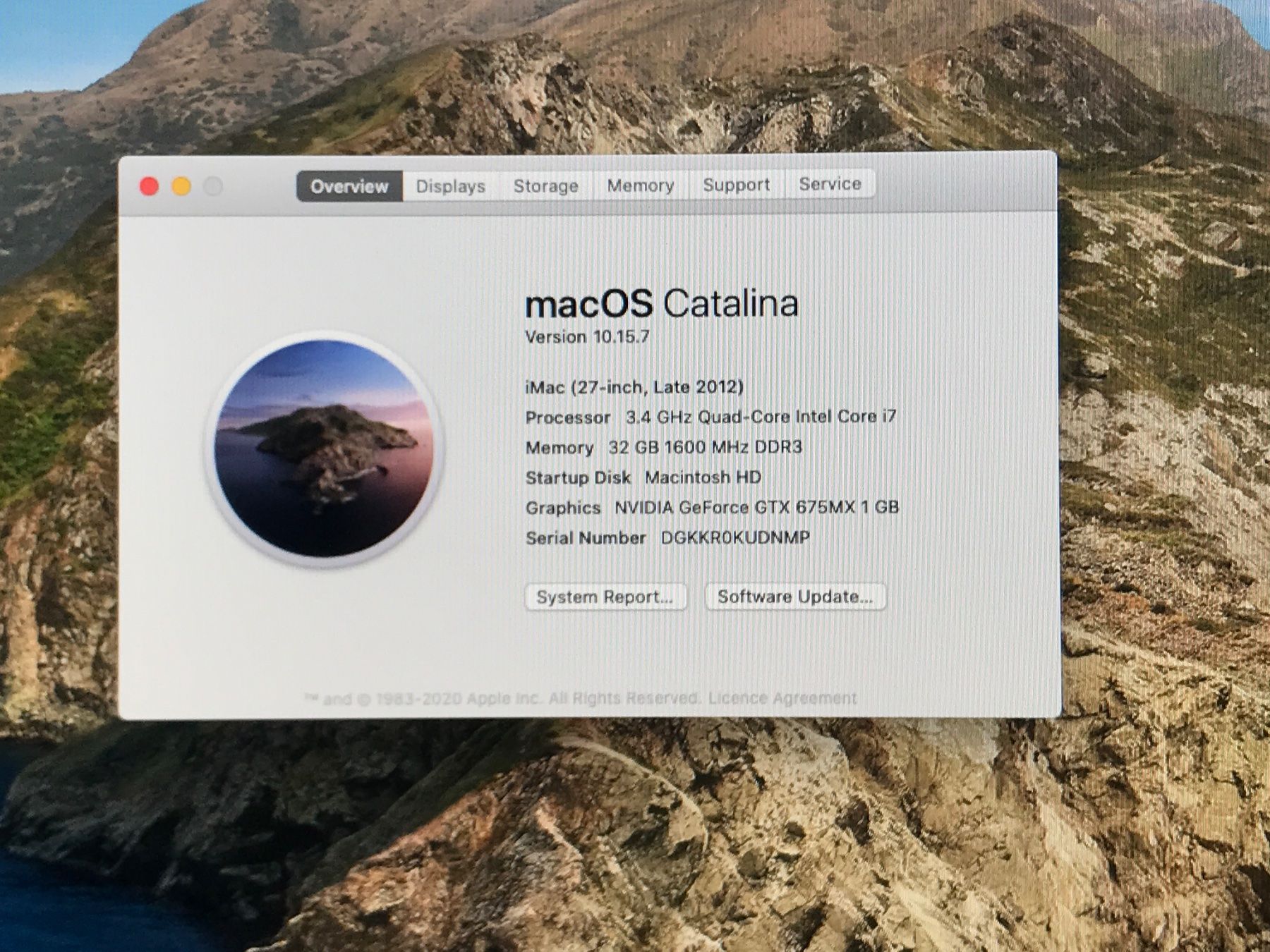Open the Licence Agreement link

(x=782, y=698)
